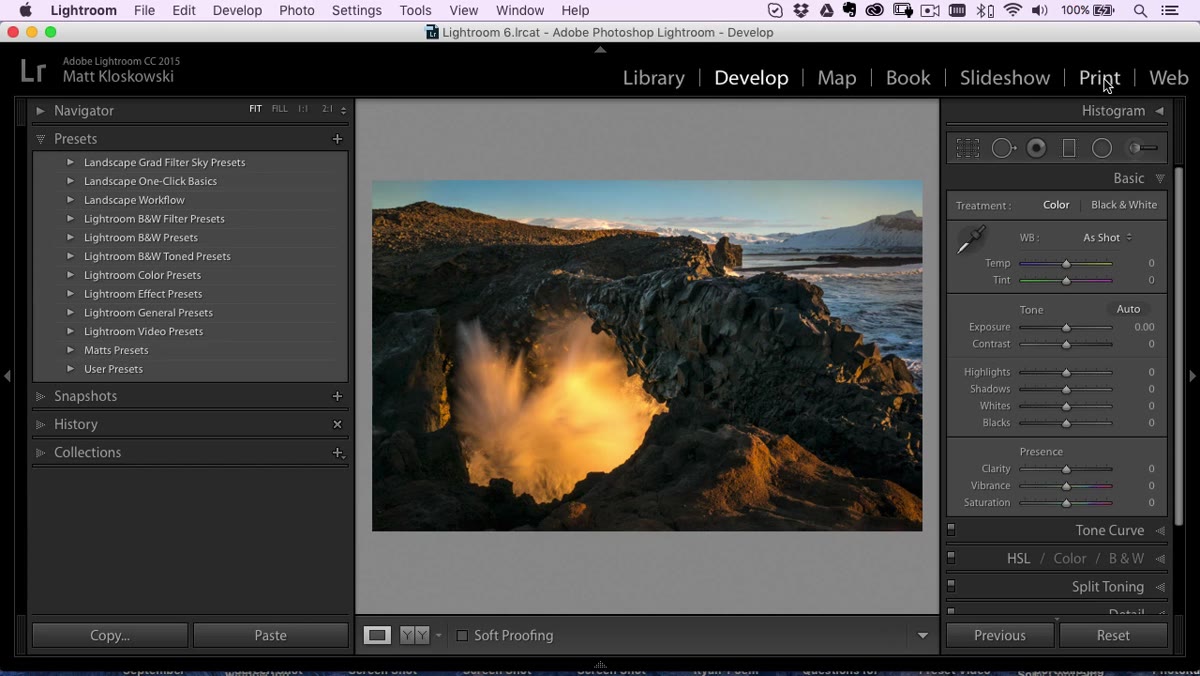The height and width of the screenshot is (676, 1200).
Task: Set Navigator zoom to 1:1
Action: click(303, 109)
